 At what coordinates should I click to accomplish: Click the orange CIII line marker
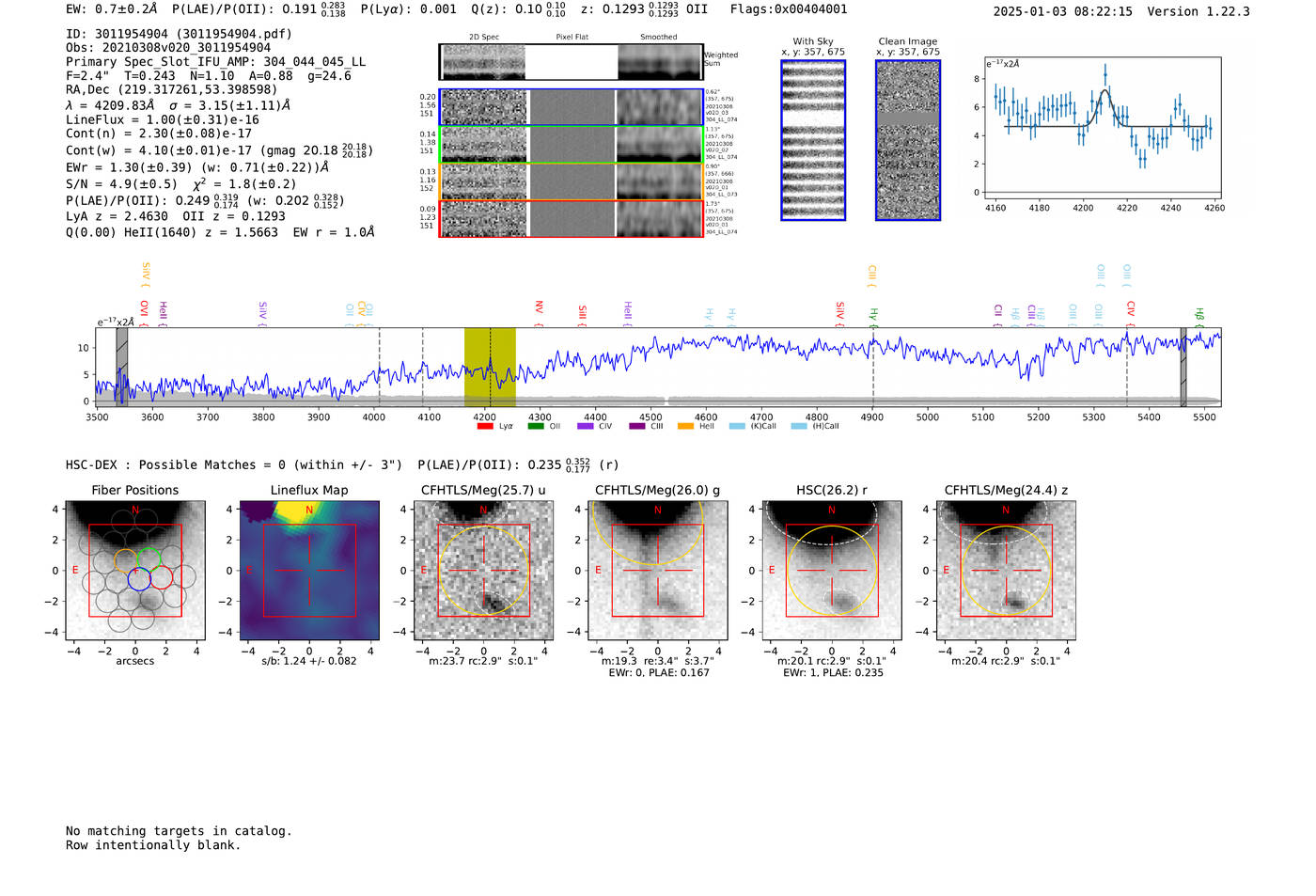point(872,276)
